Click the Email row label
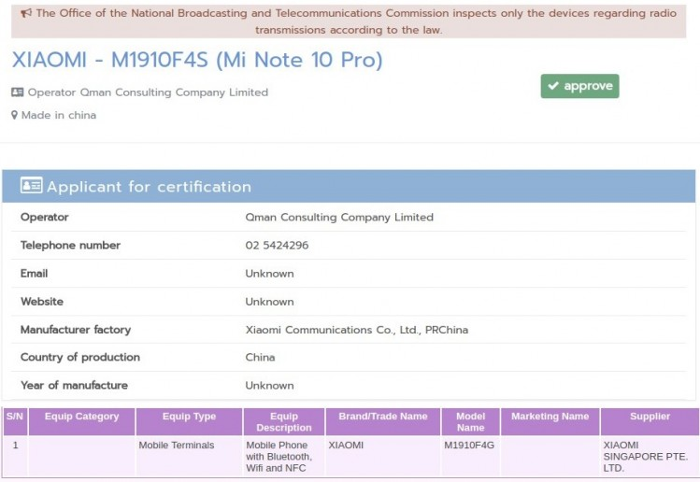 point(34,274)
